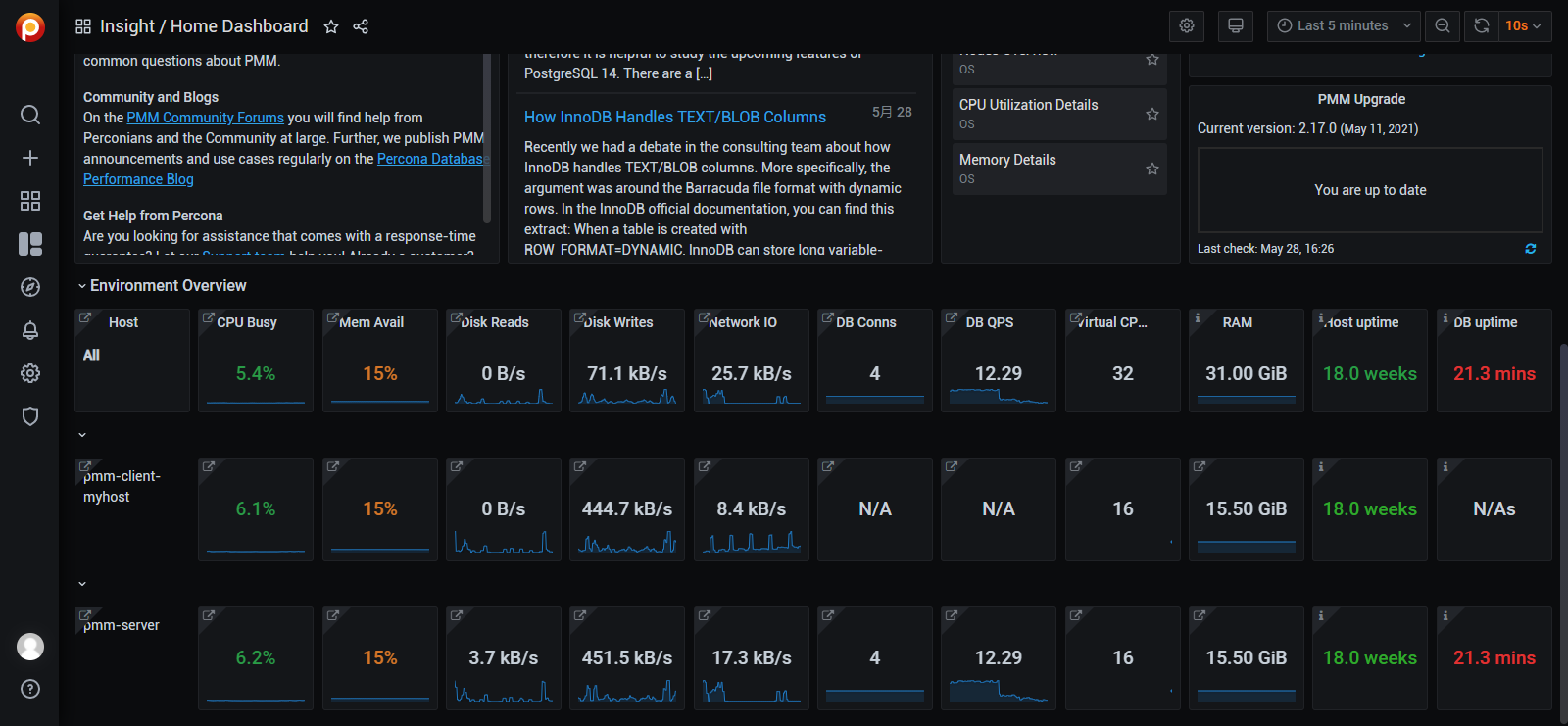Open the Configuration gear in sidebar
The image size is (1568, 726).
(x=30, y=373)
